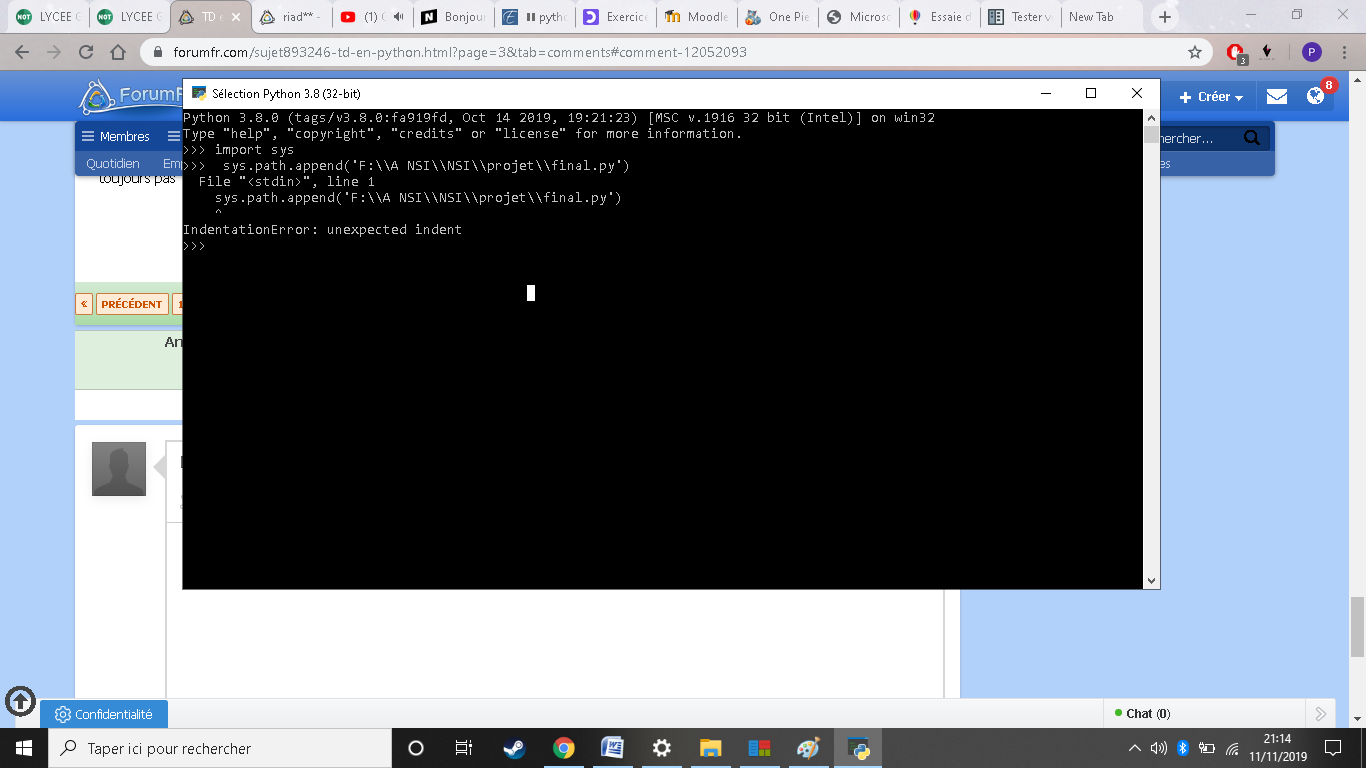The width and height of the screenshot is (1366, 768).
Task: Switch to the New Tab tab
Action: tap(1101, 17)
